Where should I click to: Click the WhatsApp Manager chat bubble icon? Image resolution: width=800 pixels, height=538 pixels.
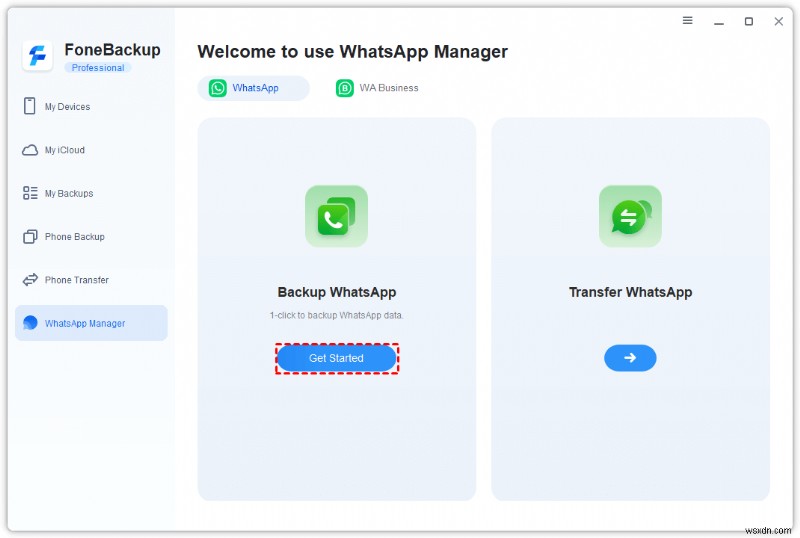point(30,323)
